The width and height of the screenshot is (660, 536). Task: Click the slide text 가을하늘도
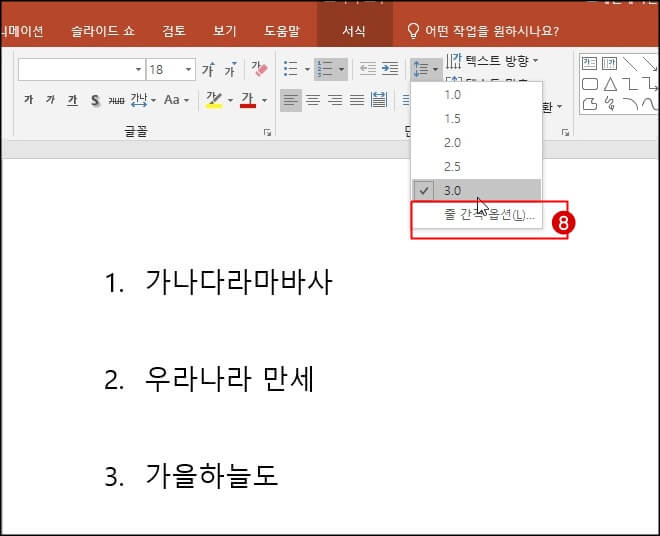click(211, 476)
